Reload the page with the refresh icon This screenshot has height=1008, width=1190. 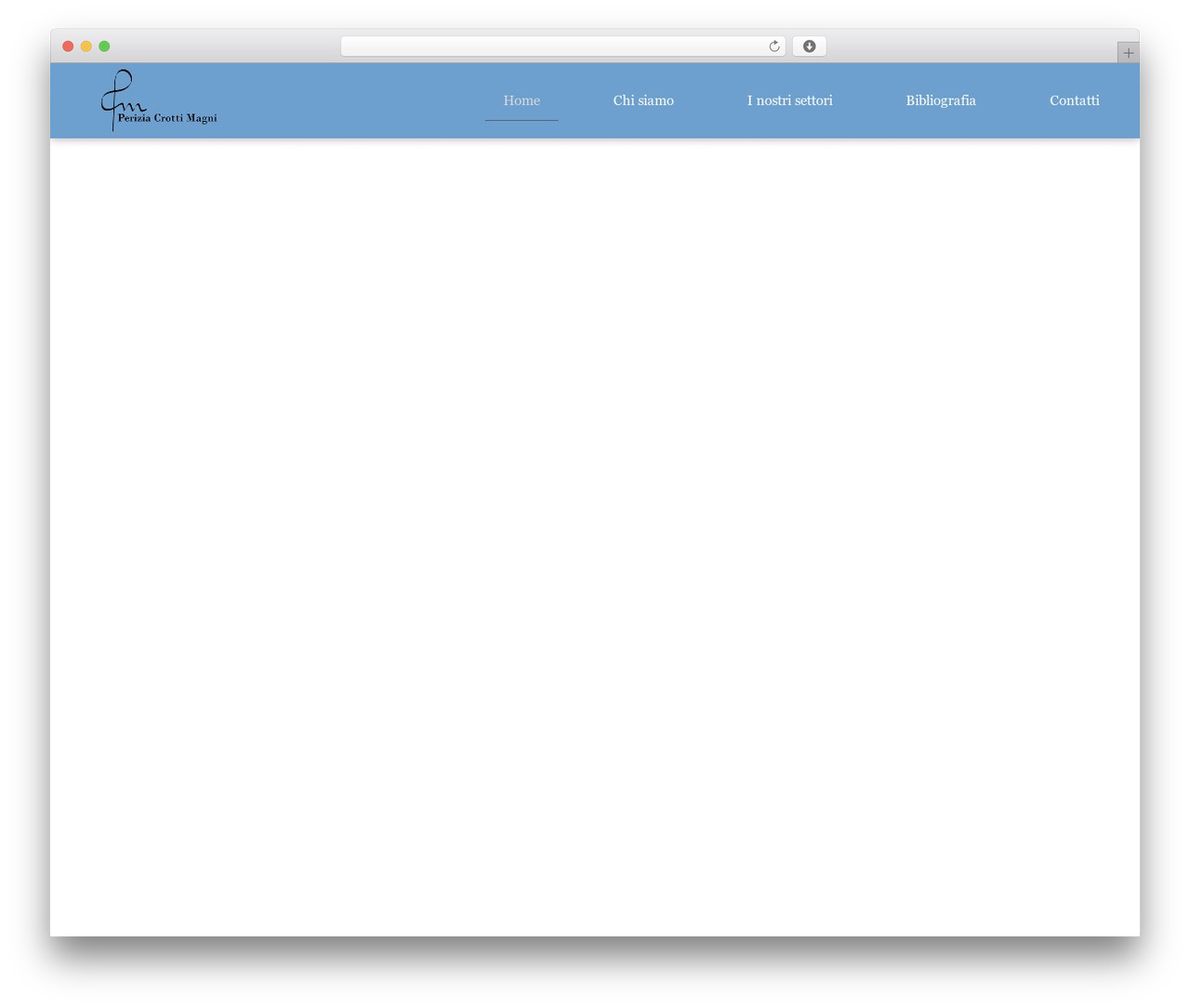(x=773, y=46)
